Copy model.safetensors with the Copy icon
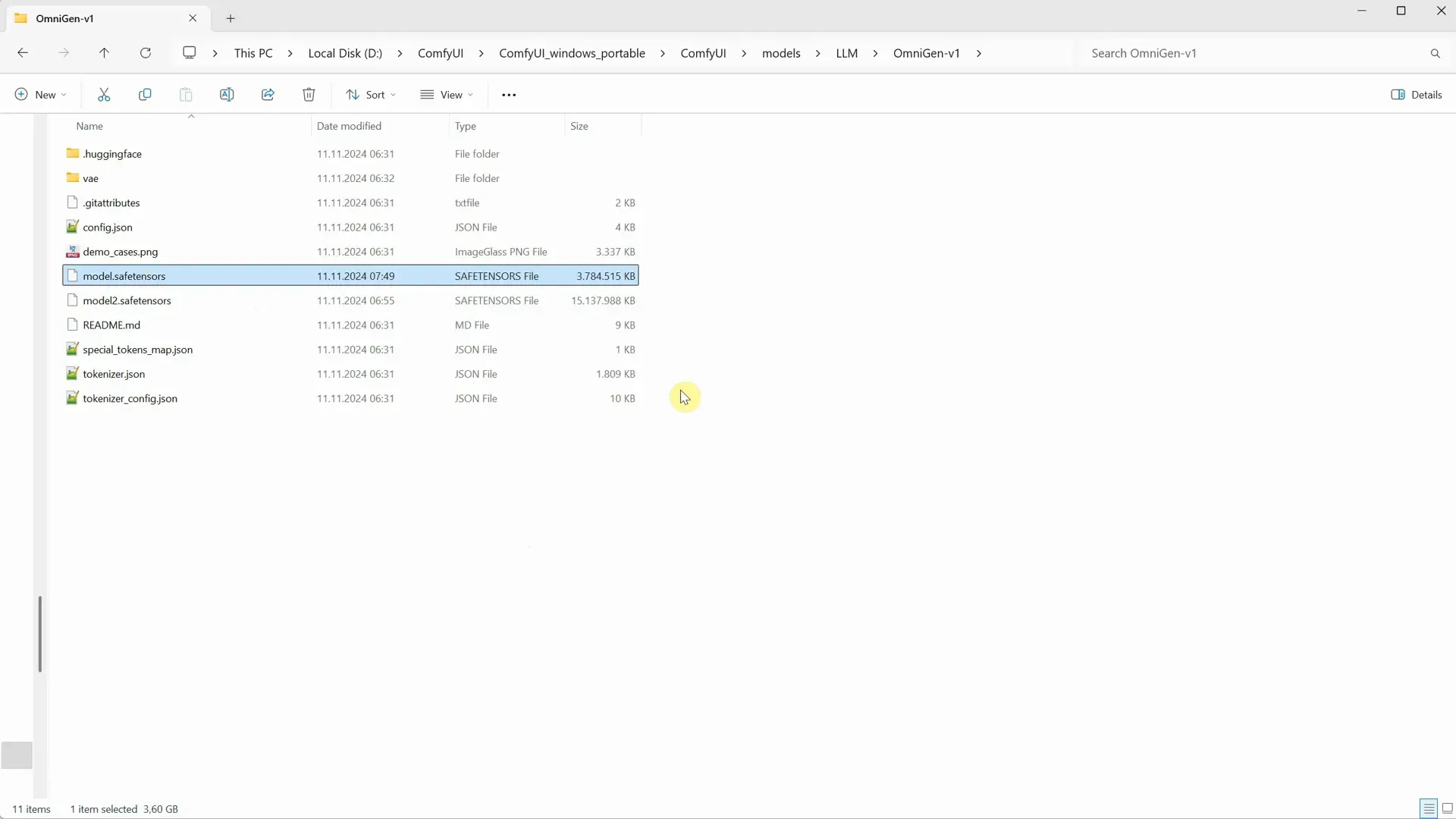This screenshot has width=1456, height=819. 145,94
